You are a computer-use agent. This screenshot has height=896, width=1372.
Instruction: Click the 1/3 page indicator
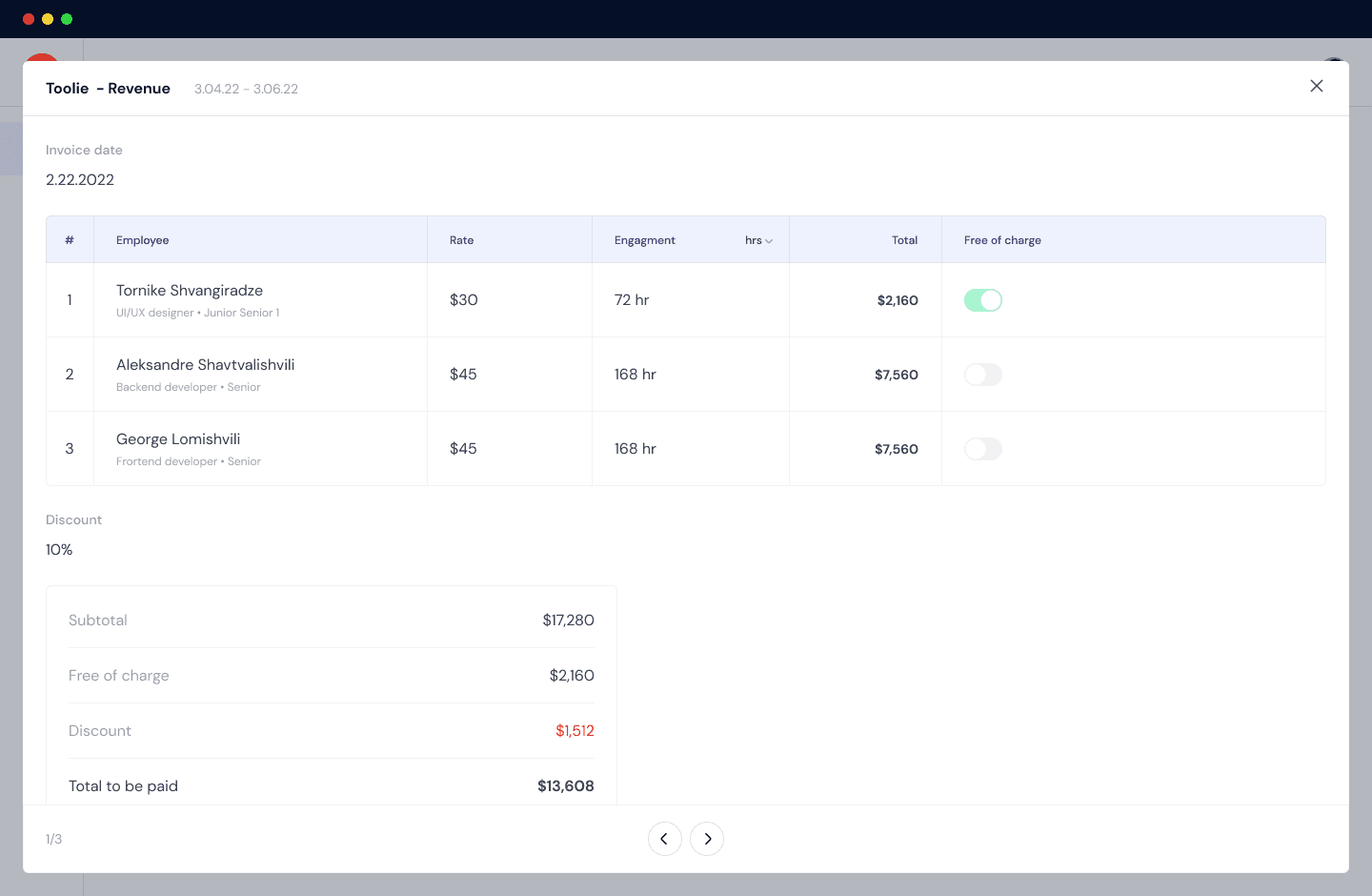(53, 839)
